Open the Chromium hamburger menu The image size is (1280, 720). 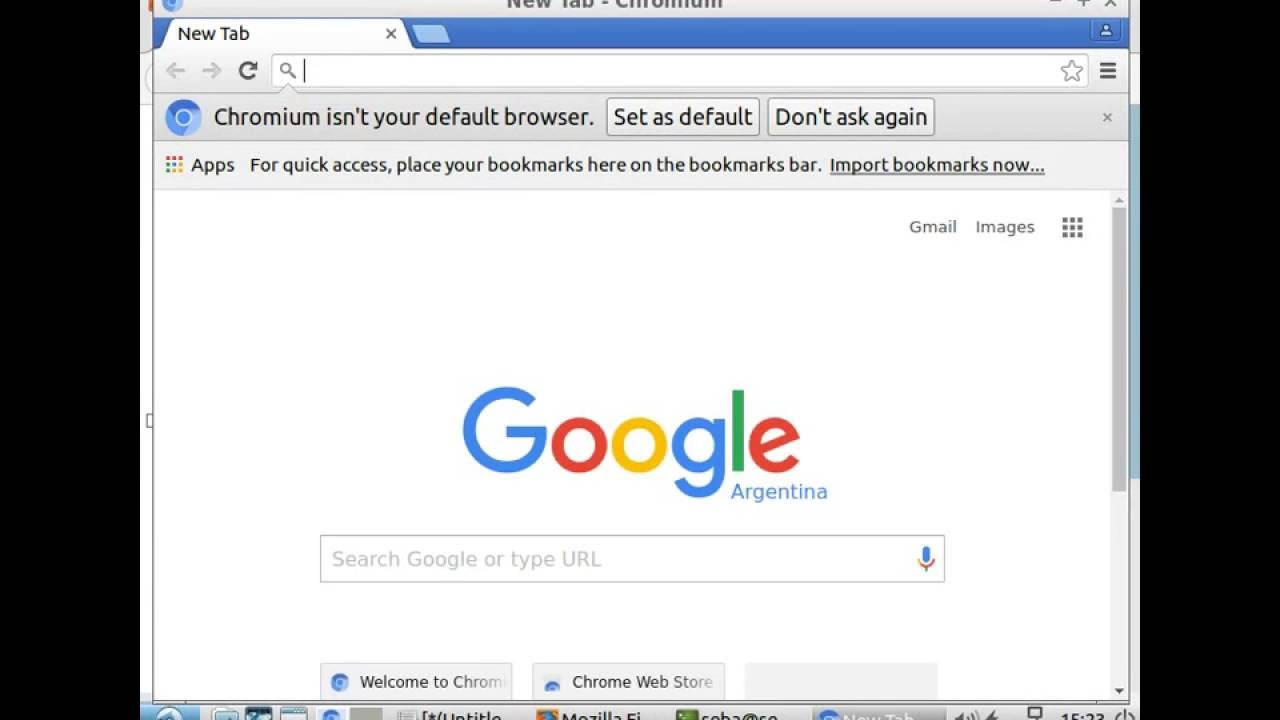tap(1108, 71)
